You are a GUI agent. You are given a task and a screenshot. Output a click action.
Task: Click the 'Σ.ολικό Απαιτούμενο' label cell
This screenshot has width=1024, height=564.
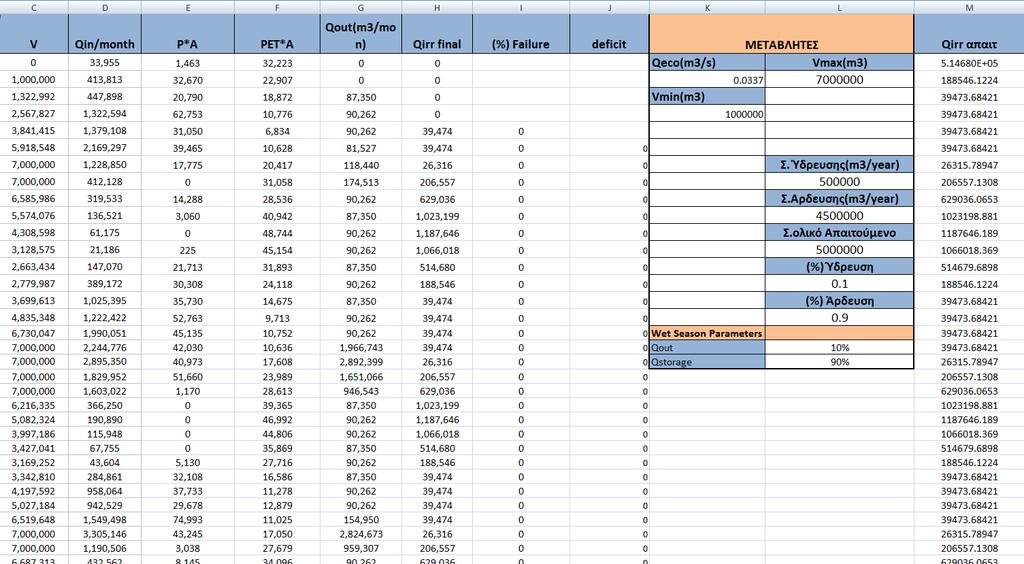tap(839, 232)
